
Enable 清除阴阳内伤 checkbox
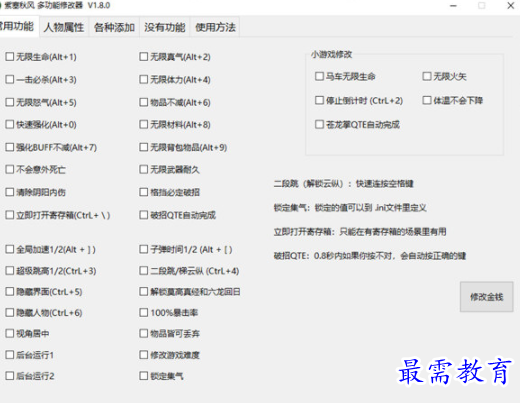(x=10, y=192)
